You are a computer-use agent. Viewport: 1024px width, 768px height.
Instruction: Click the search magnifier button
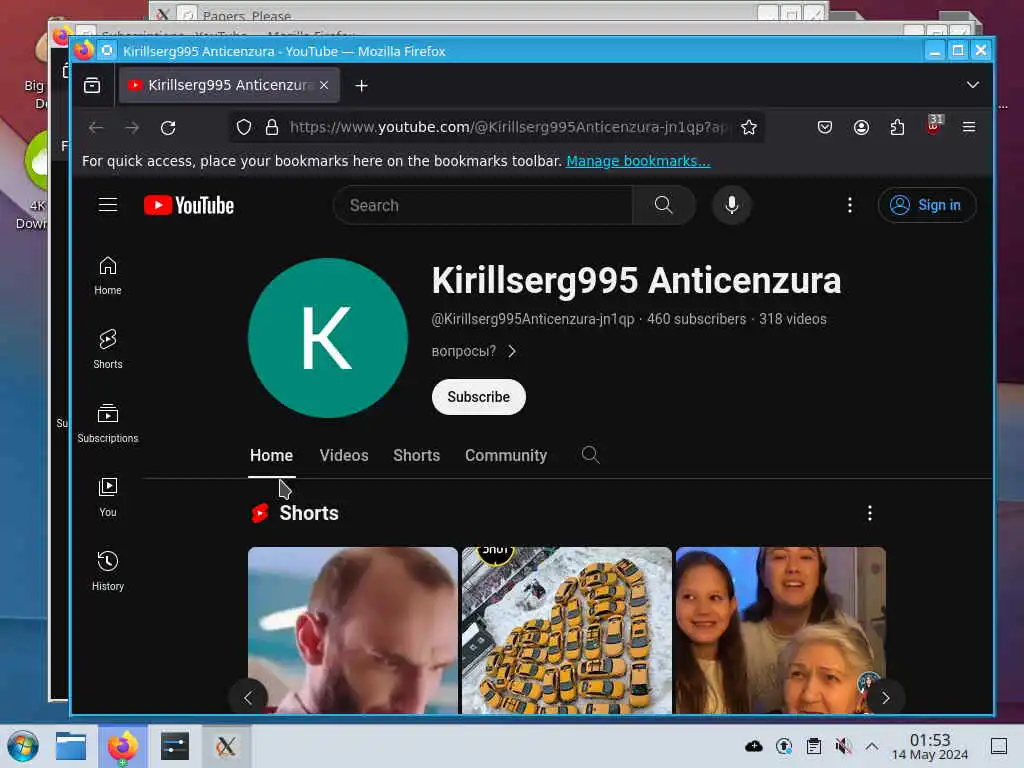click(x=664, y=205)
